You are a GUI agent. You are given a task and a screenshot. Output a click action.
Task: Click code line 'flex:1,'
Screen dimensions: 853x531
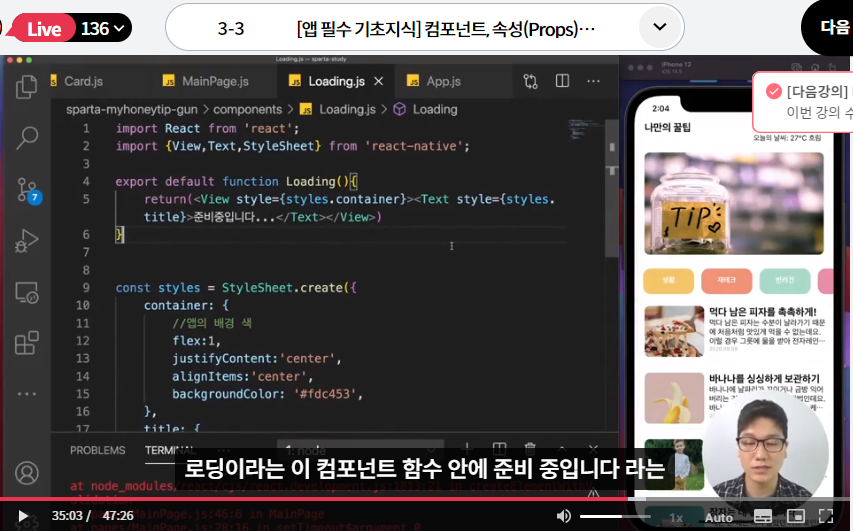[196, 341]
